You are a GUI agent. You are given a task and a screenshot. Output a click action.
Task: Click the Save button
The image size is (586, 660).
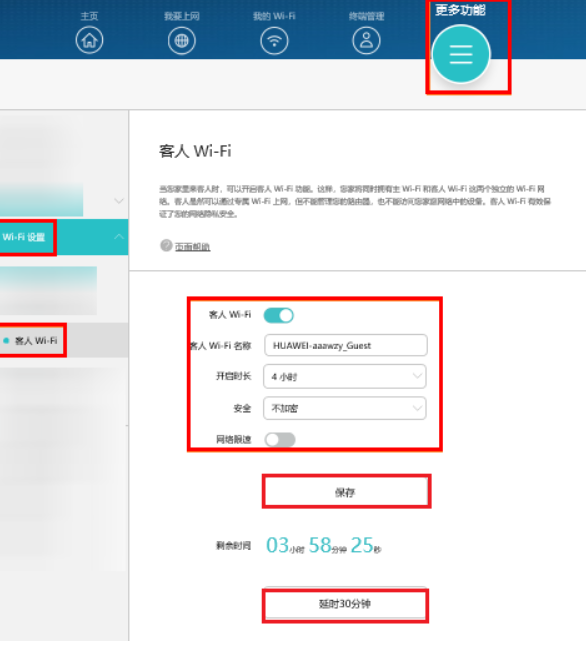(x=345, y=491)
